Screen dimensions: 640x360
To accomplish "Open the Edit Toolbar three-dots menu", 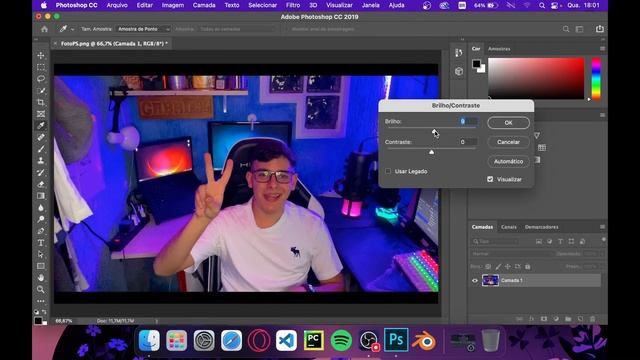I will tap(41, 301).
